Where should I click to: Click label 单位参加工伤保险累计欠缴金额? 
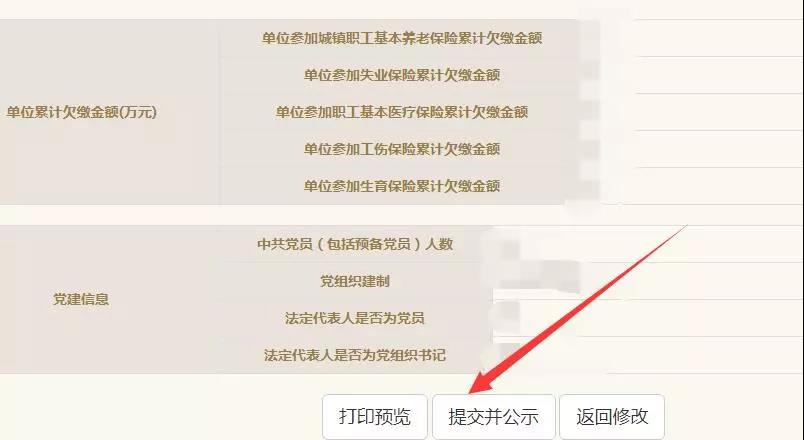click(x=401, y=149)
